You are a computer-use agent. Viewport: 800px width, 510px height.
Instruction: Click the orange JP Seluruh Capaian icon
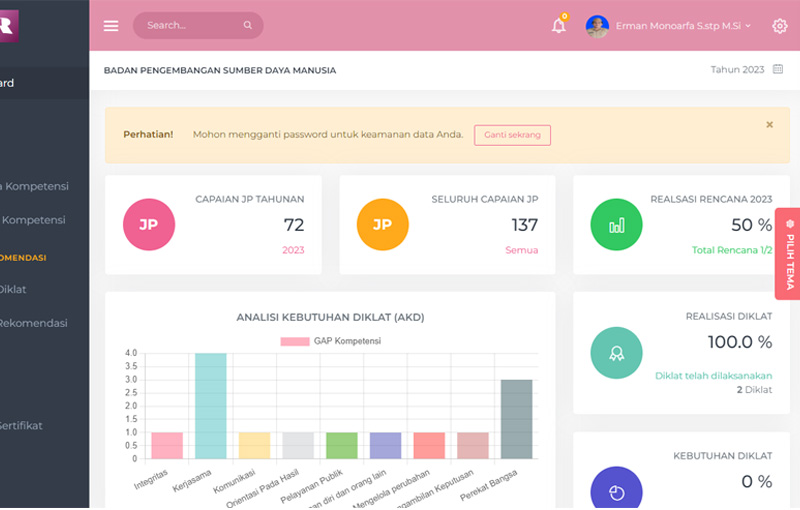coord(383,225)
